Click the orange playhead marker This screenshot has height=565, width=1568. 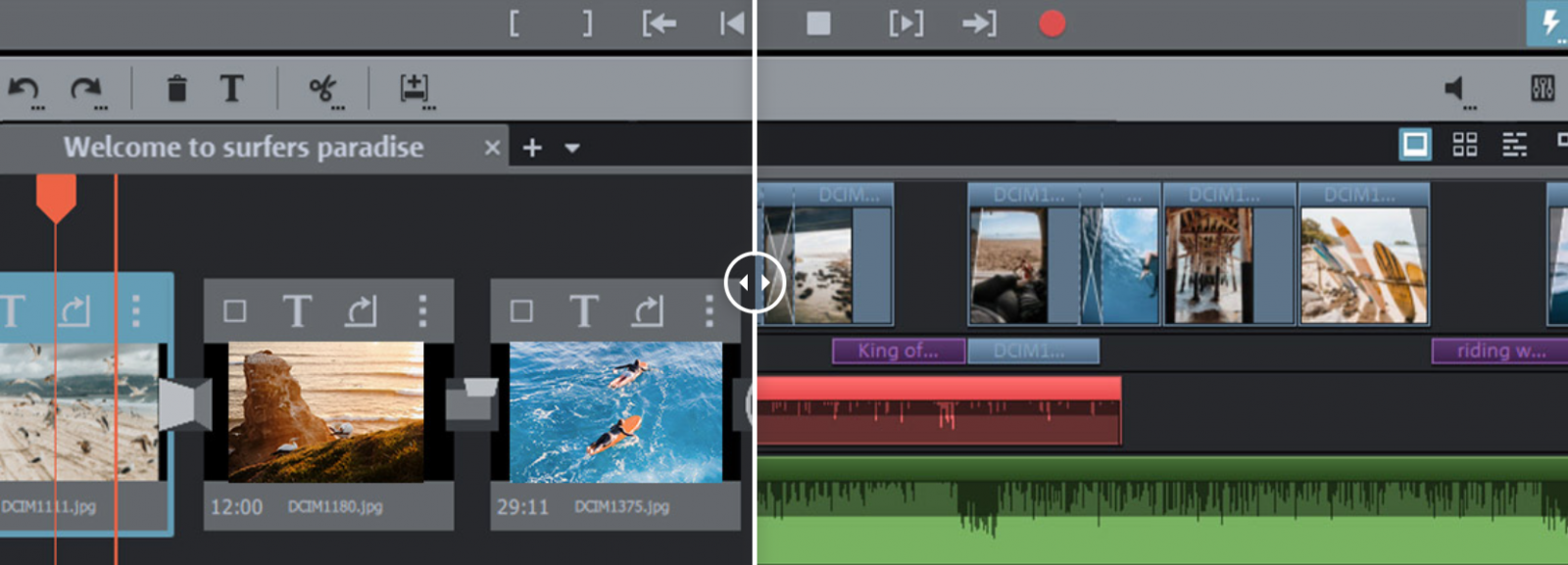click(56, 197)
